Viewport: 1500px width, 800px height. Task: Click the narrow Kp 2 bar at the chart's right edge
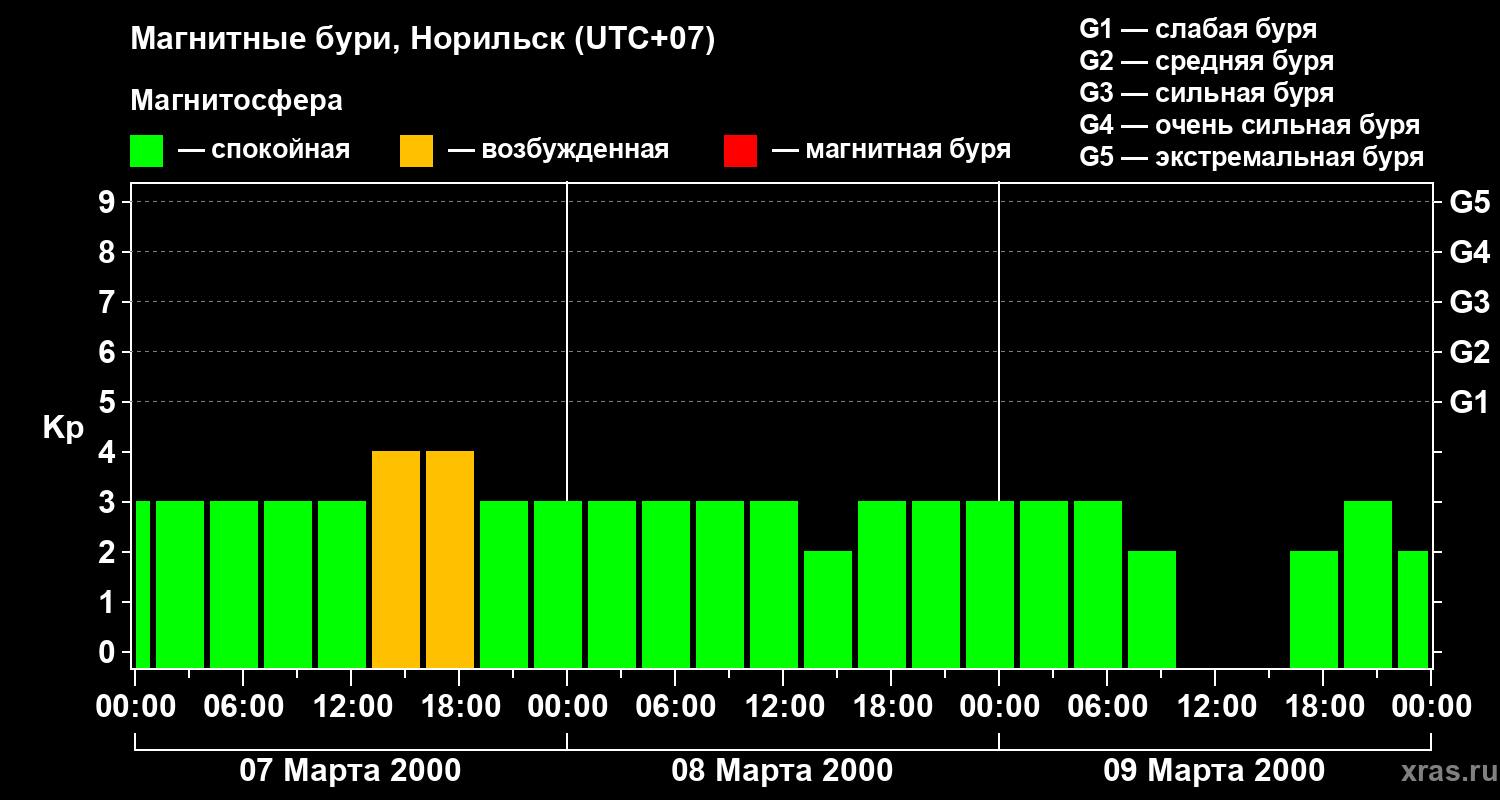[1413, 610]
